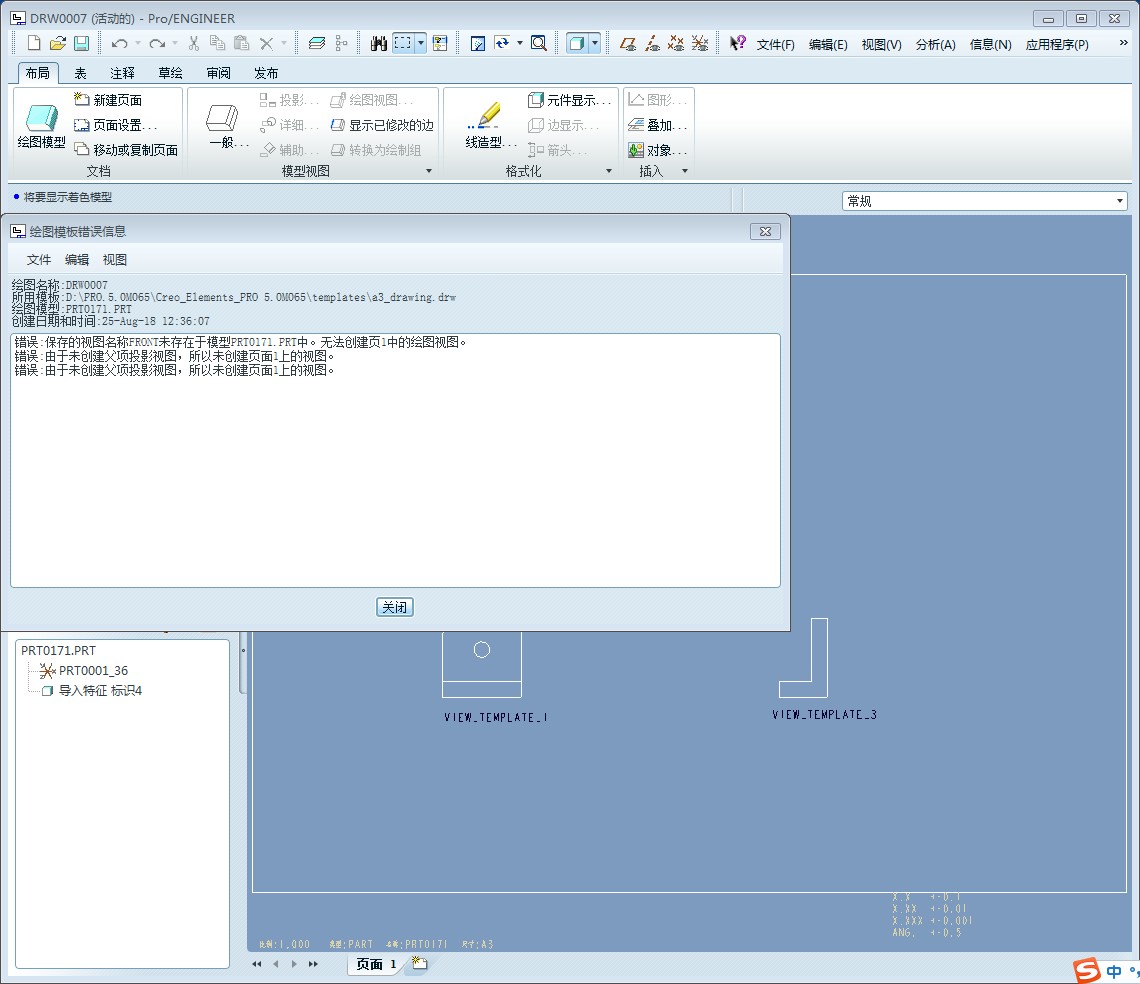Save the drawing with the floppy icon
1140x984 pixels.
click(x=81, y=44)
